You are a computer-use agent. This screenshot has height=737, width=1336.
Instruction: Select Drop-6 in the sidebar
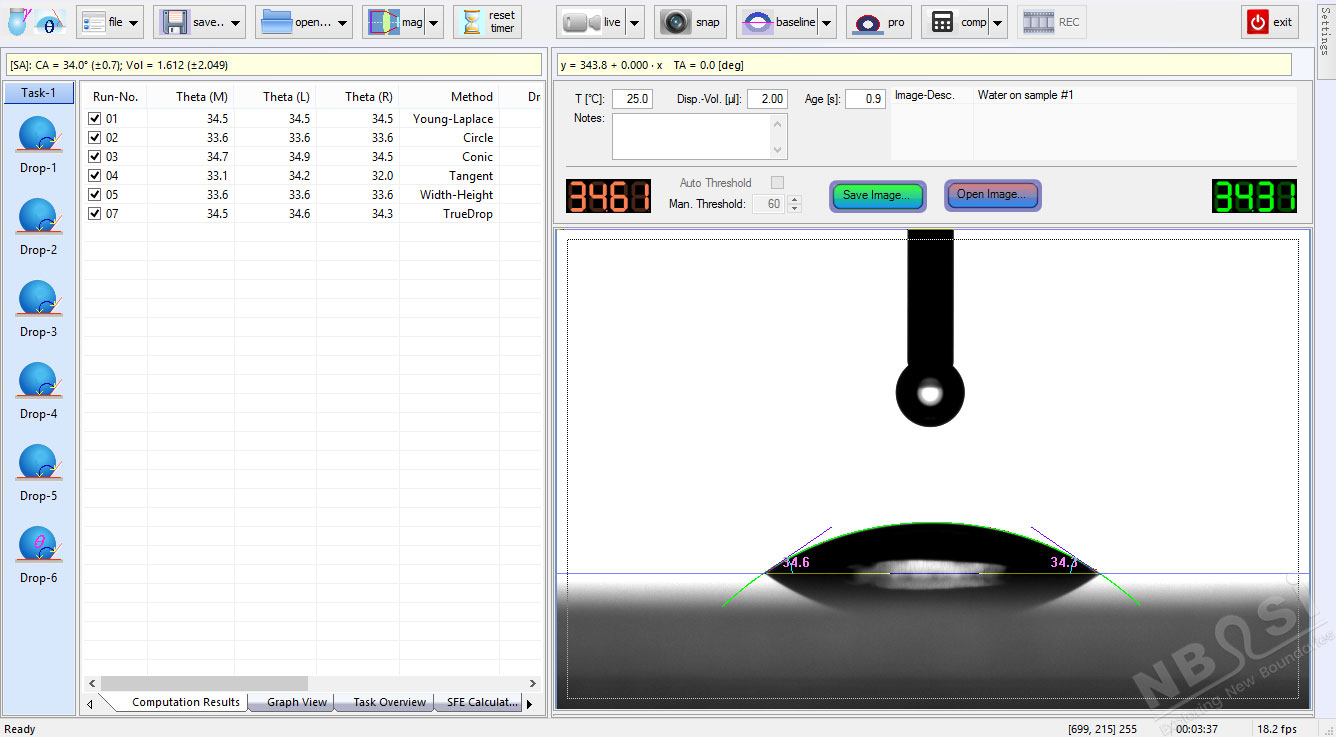(38, 551)
